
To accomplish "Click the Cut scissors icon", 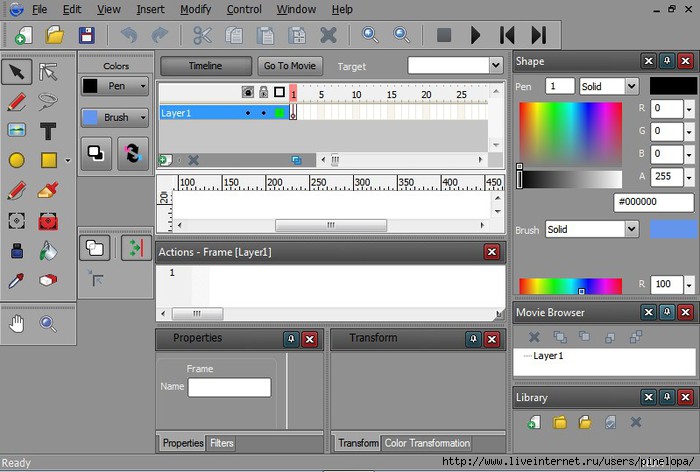I will (202, 35).
